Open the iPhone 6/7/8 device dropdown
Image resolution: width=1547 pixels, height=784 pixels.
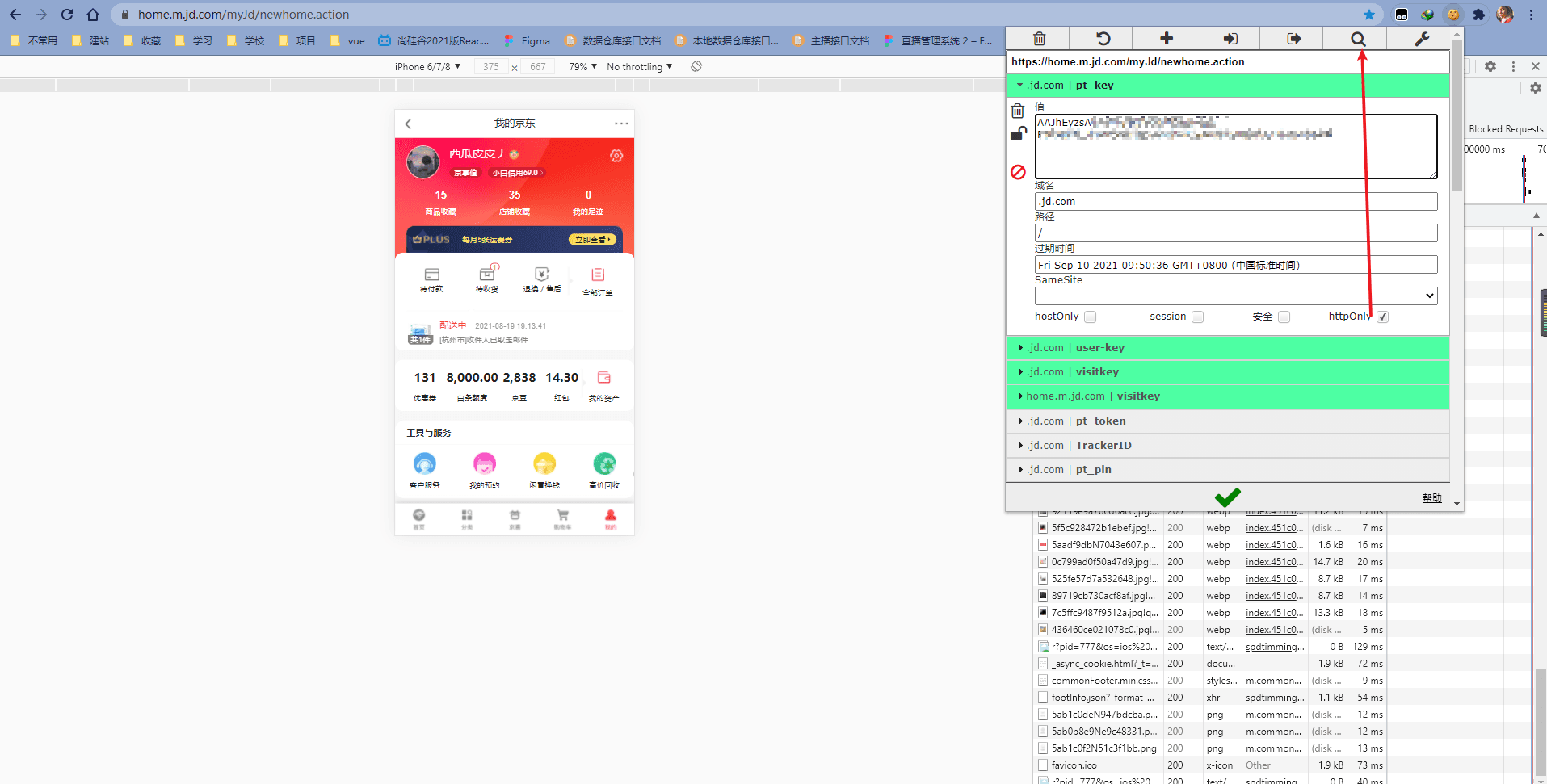427,67
